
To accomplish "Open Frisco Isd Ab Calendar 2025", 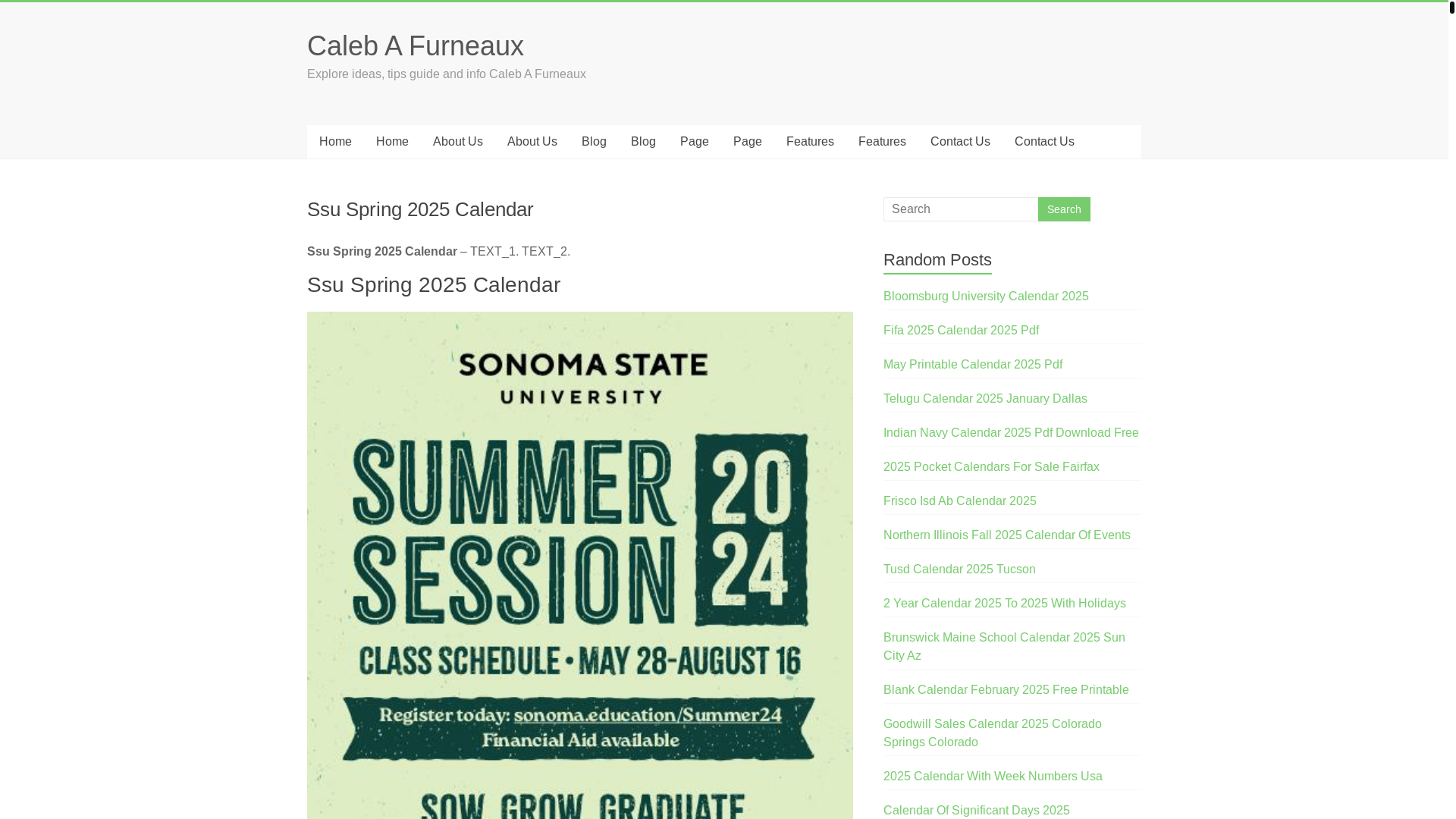I will pos(959,501).
